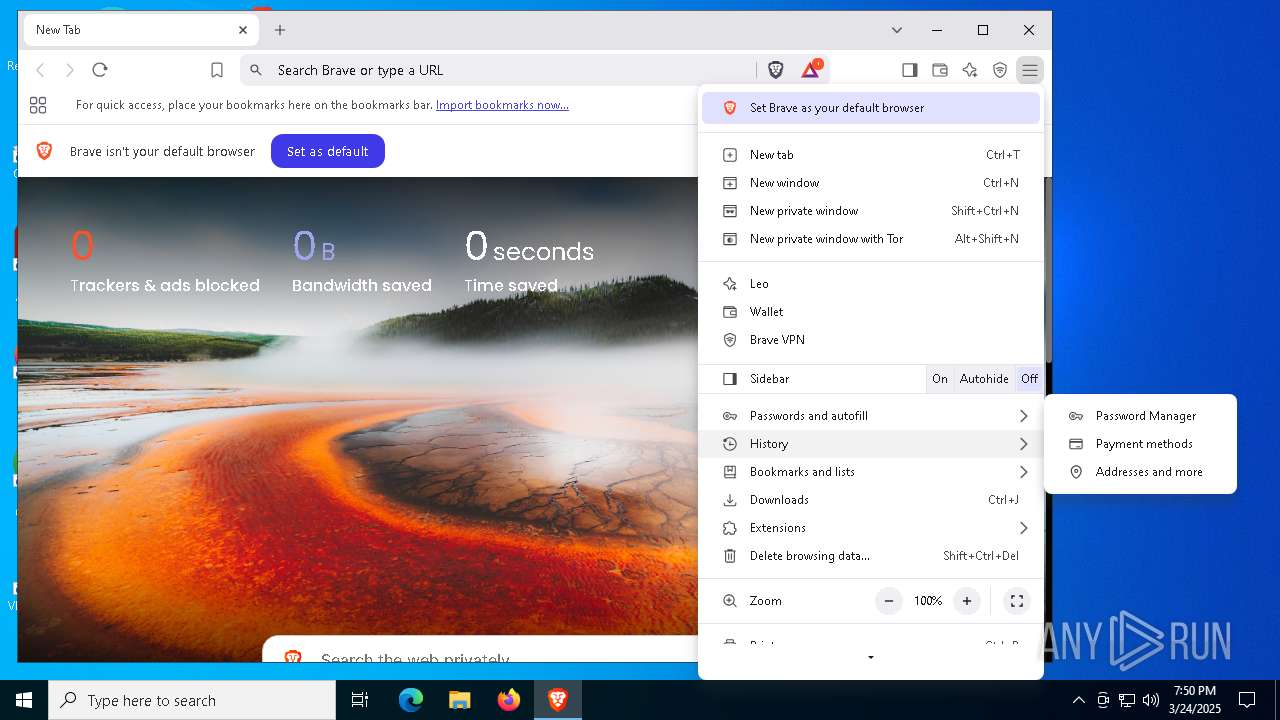Viewport: 1280px width, 720px height.
Task: Click the volume icon in system tray
Action: [1151, 700]
